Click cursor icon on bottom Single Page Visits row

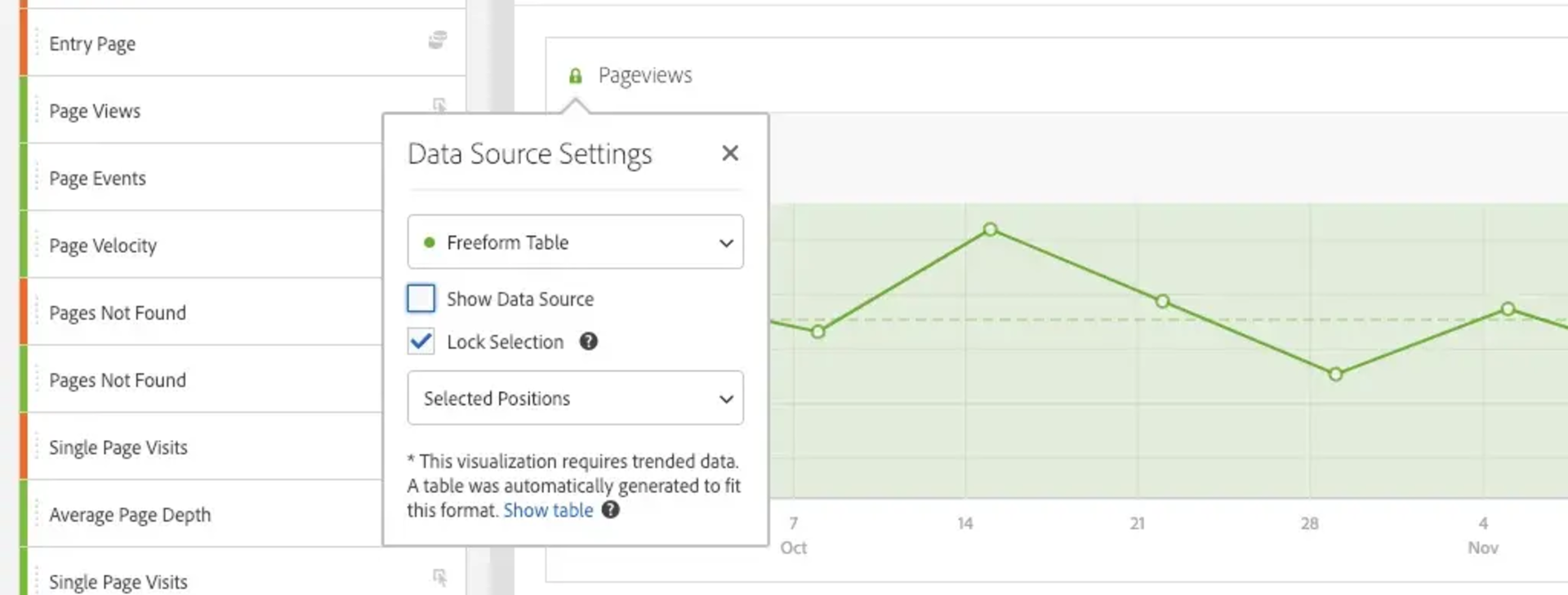(439, 578)
